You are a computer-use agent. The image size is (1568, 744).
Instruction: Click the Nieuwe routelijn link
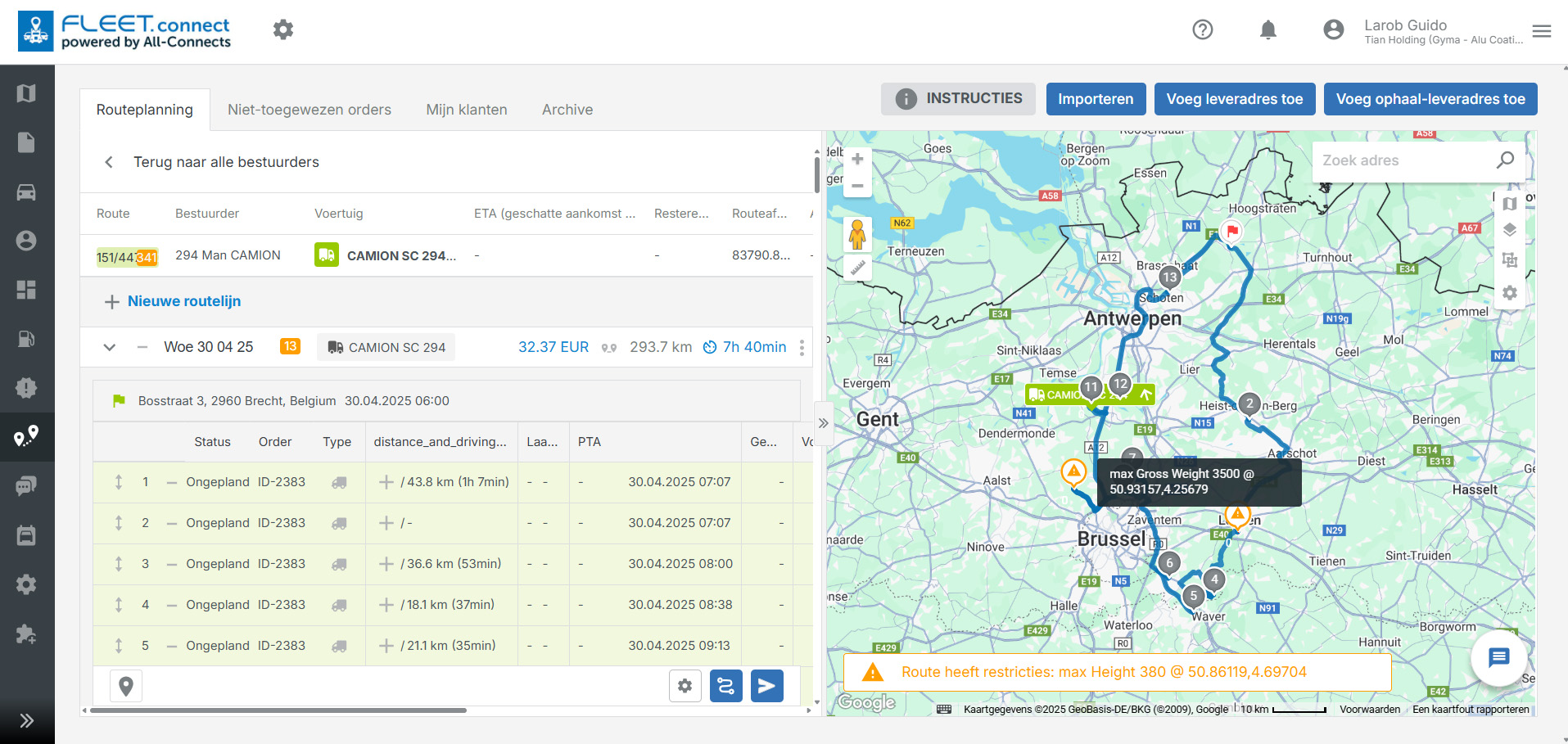click(184, 301)
